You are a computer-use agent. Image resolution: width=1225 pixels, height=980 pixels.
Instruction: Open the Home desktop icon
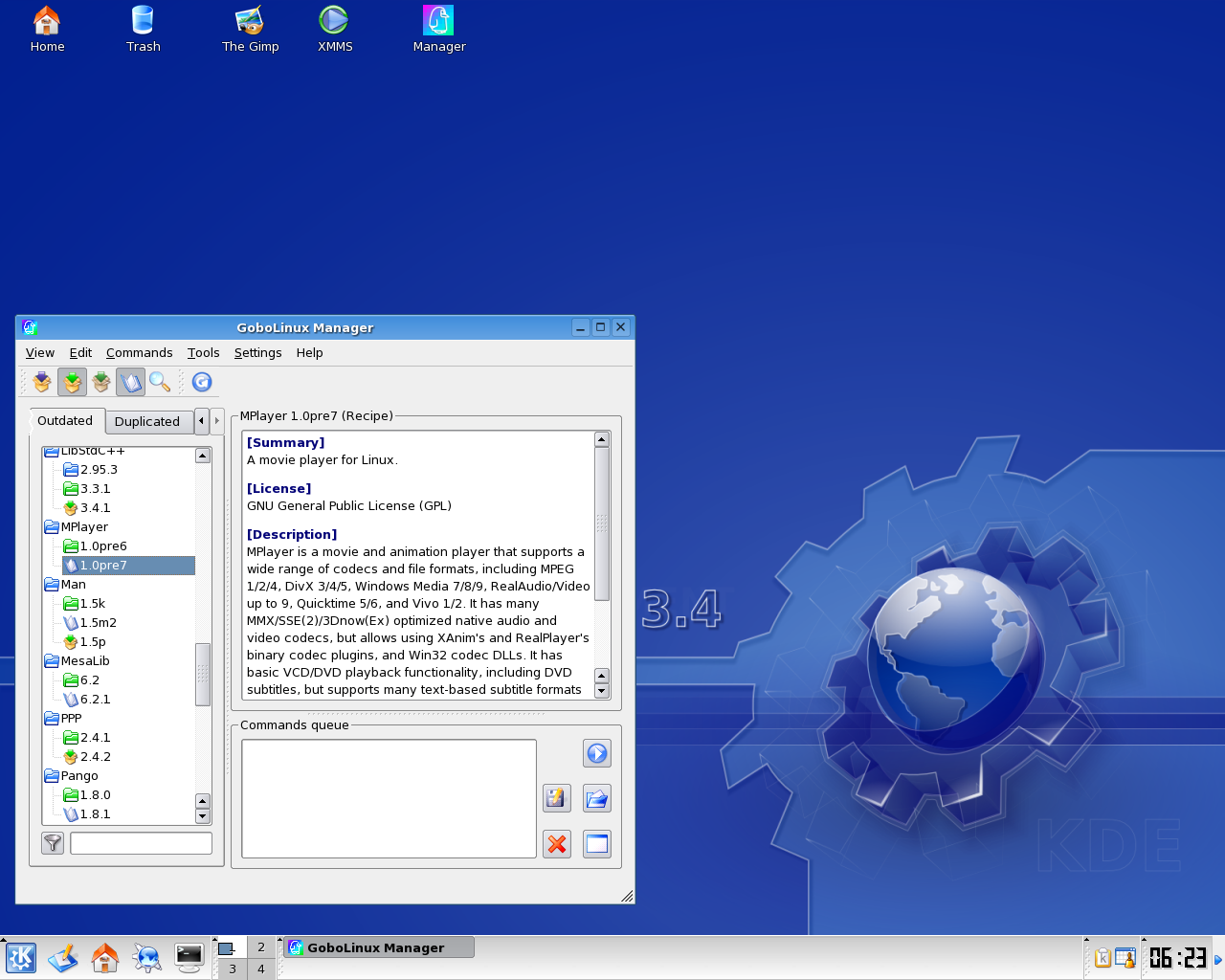47,29
